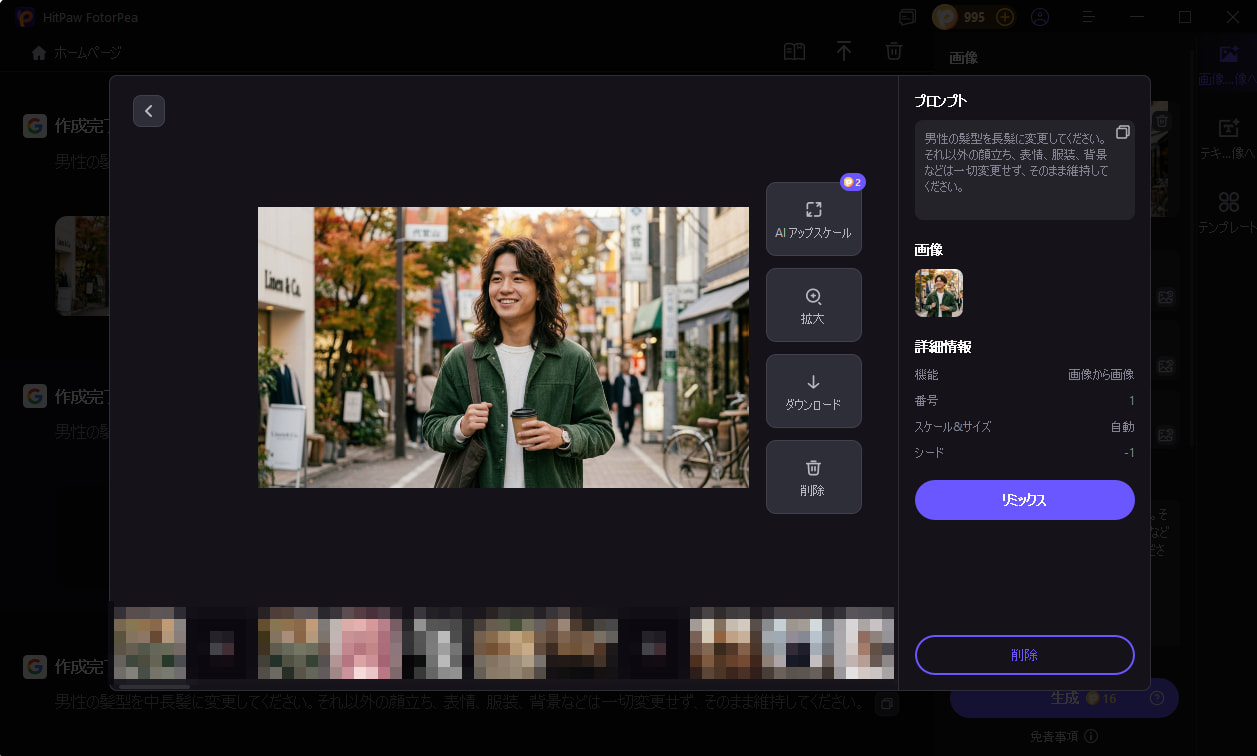Download the generated image
Viewport: 1257px width, 756px height.
click(813, 391)
